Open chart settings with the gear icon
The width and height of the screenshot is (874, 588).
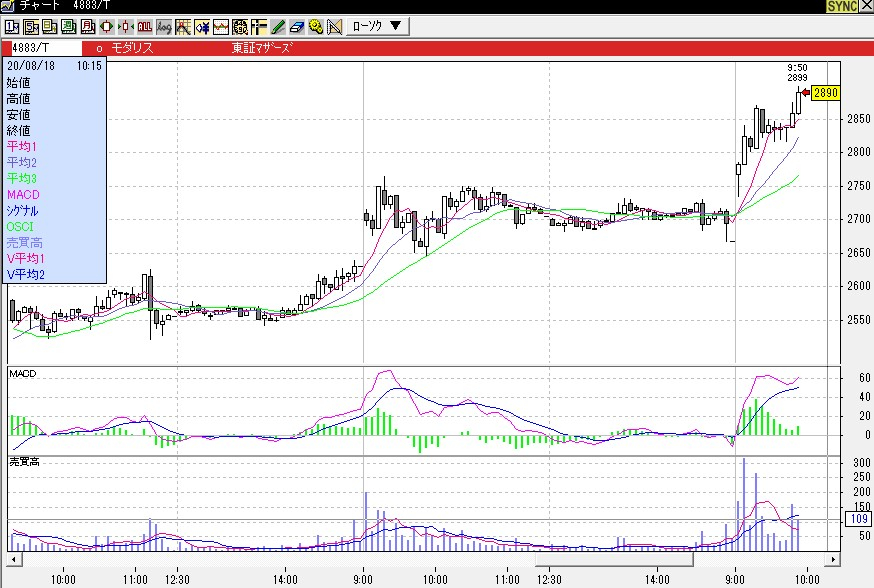point(316,26)
